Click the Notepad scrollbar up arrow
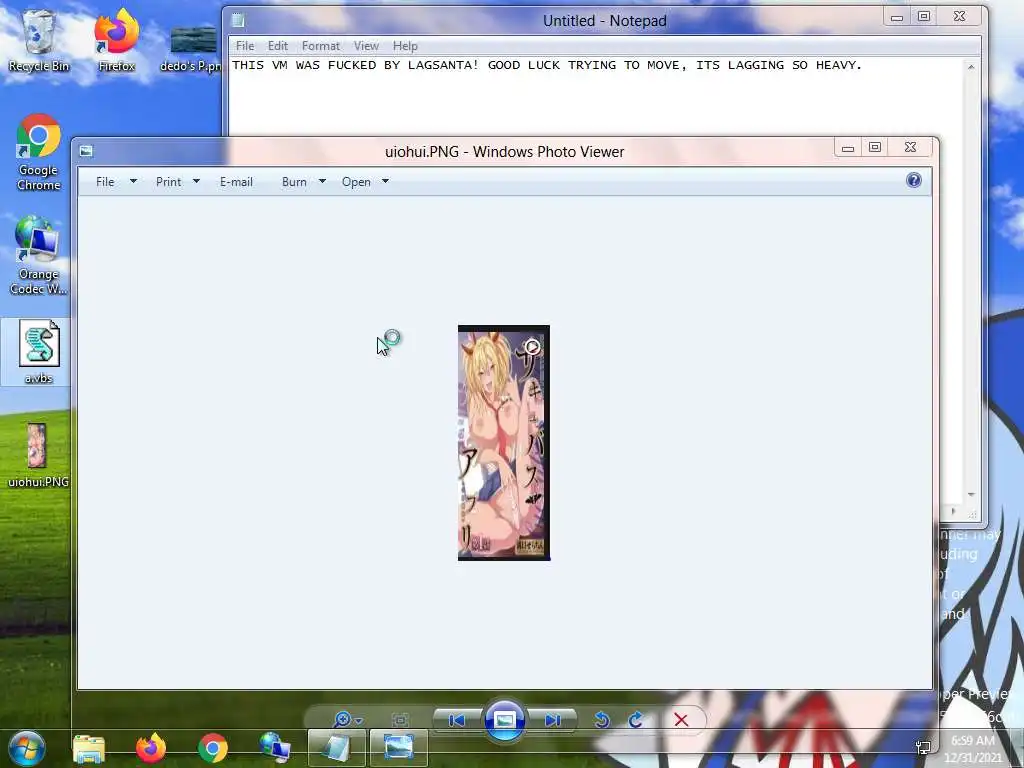The image size is (1024, 768). [971, 67]
